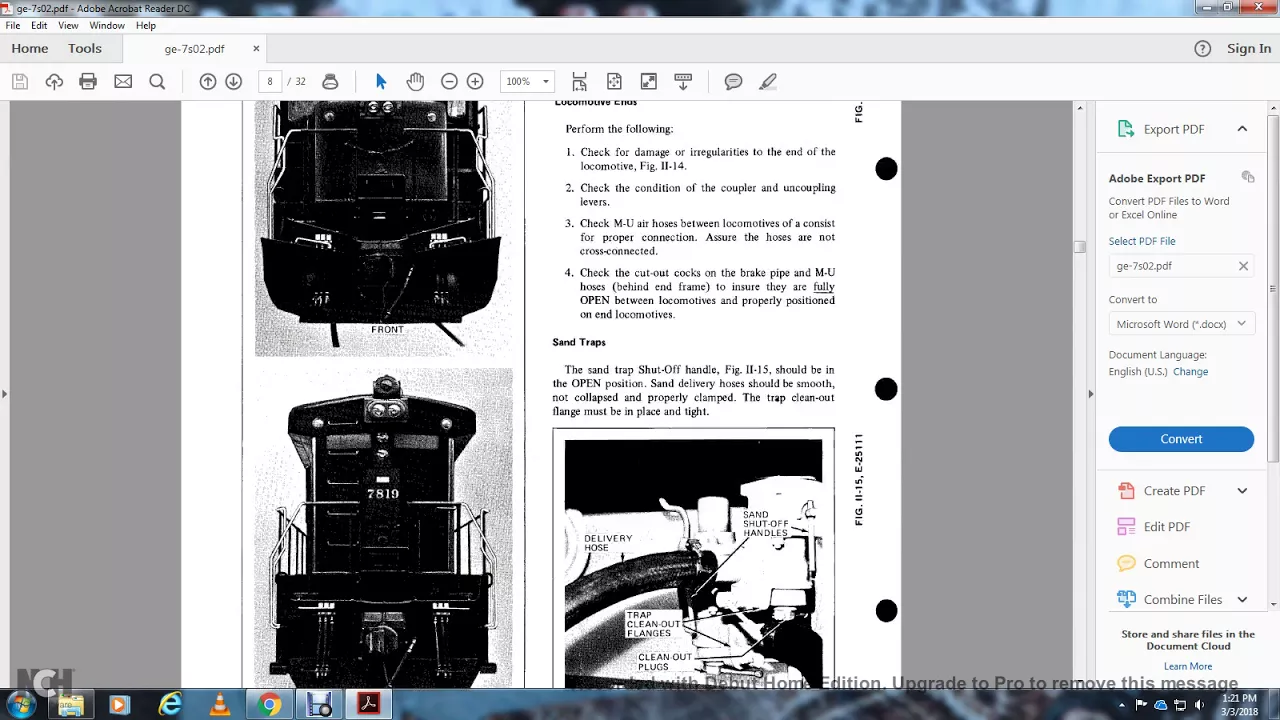Image resolution: width=1280 pixels, height=720 pixels.
Task: Expand the left navigation pane arrow
Action: click(x=4, y=394)
